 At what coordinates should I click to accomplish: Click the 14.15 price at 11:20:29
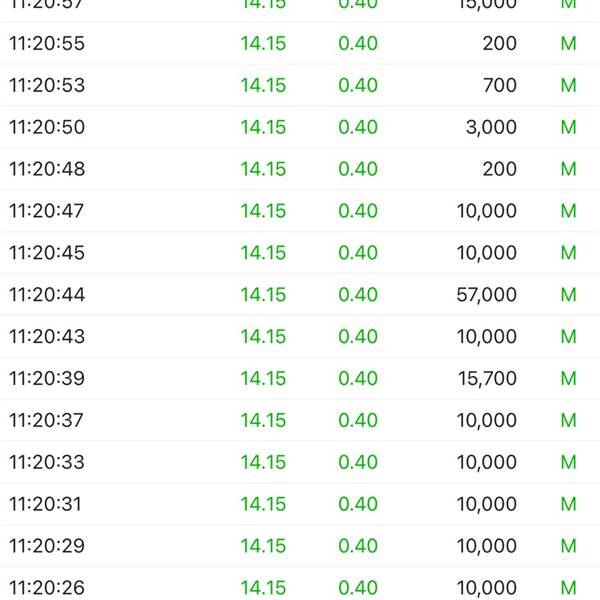(263, 546)
